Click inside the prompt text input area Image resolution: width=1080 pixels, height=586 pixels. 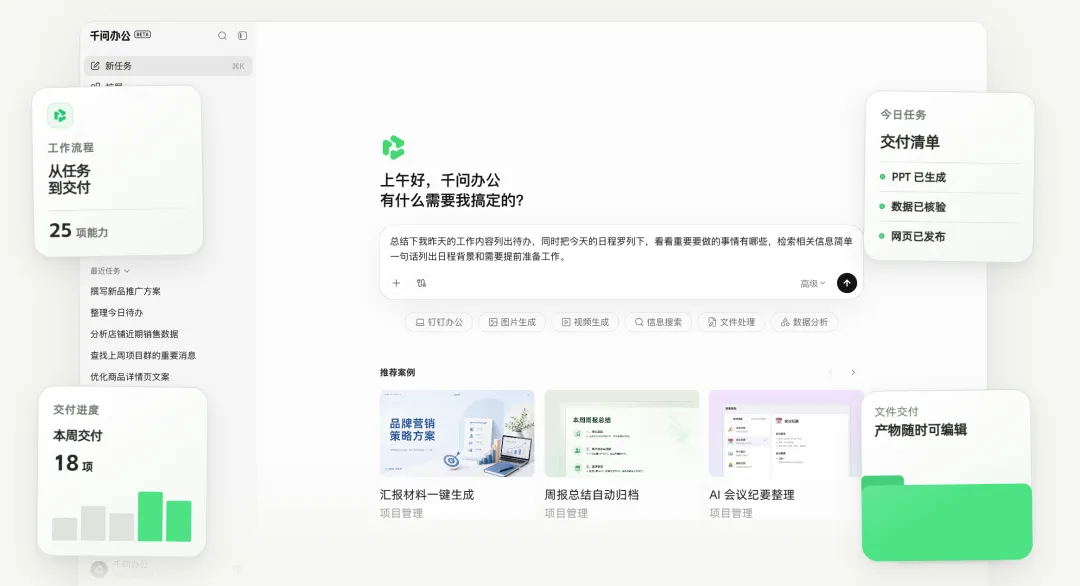[x=621, y=249]
